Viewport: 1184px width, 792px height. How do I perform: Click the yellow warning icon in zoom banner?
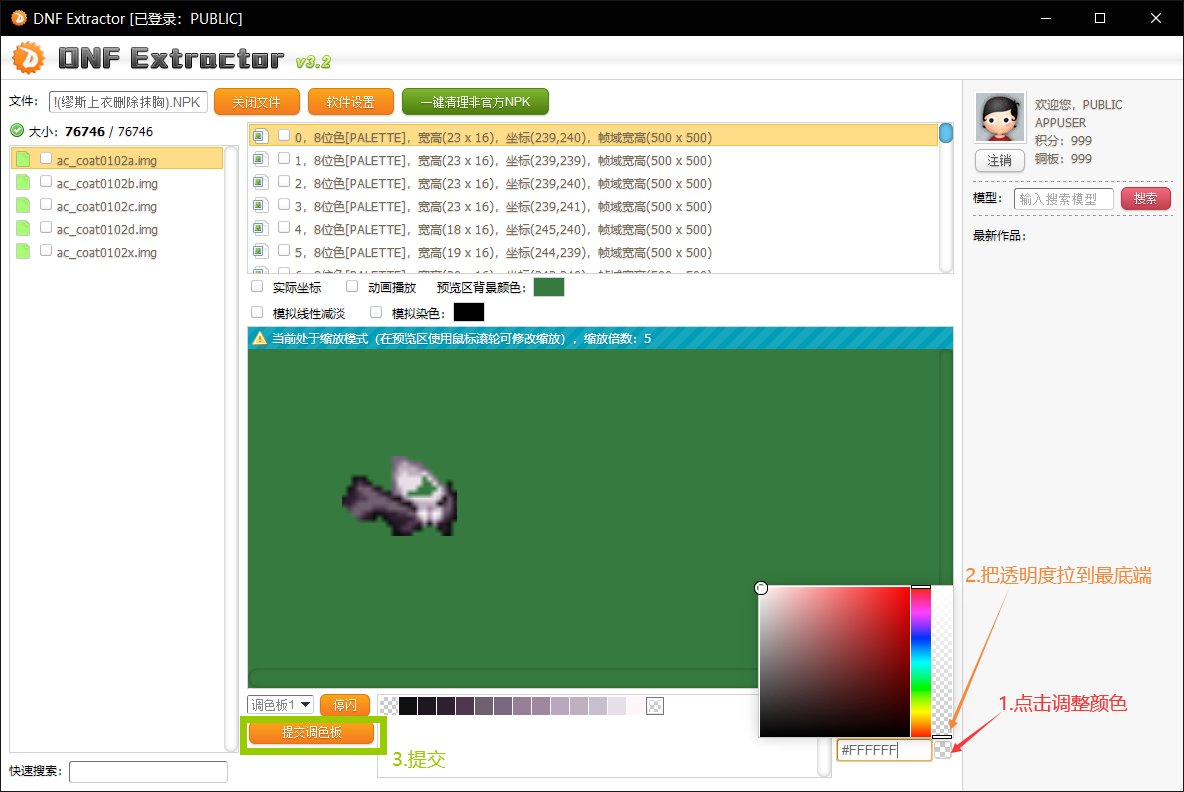[260, 338]
